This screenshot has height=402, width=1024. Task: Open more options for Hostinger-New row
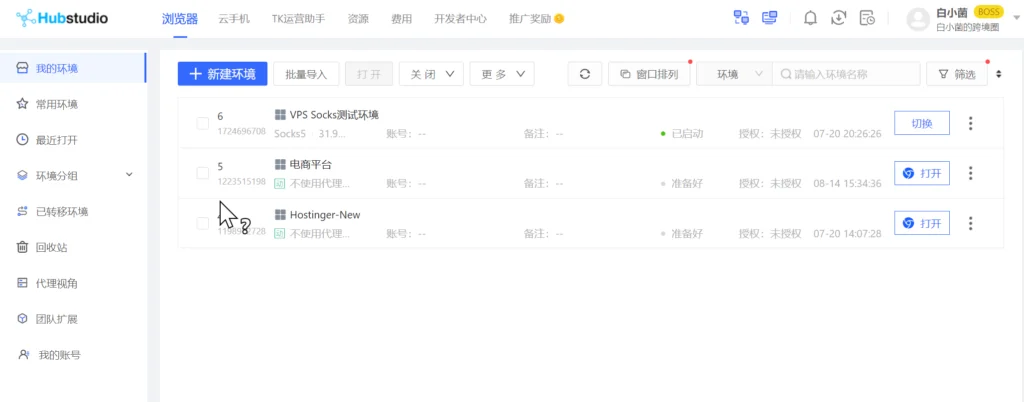(970, 223)
